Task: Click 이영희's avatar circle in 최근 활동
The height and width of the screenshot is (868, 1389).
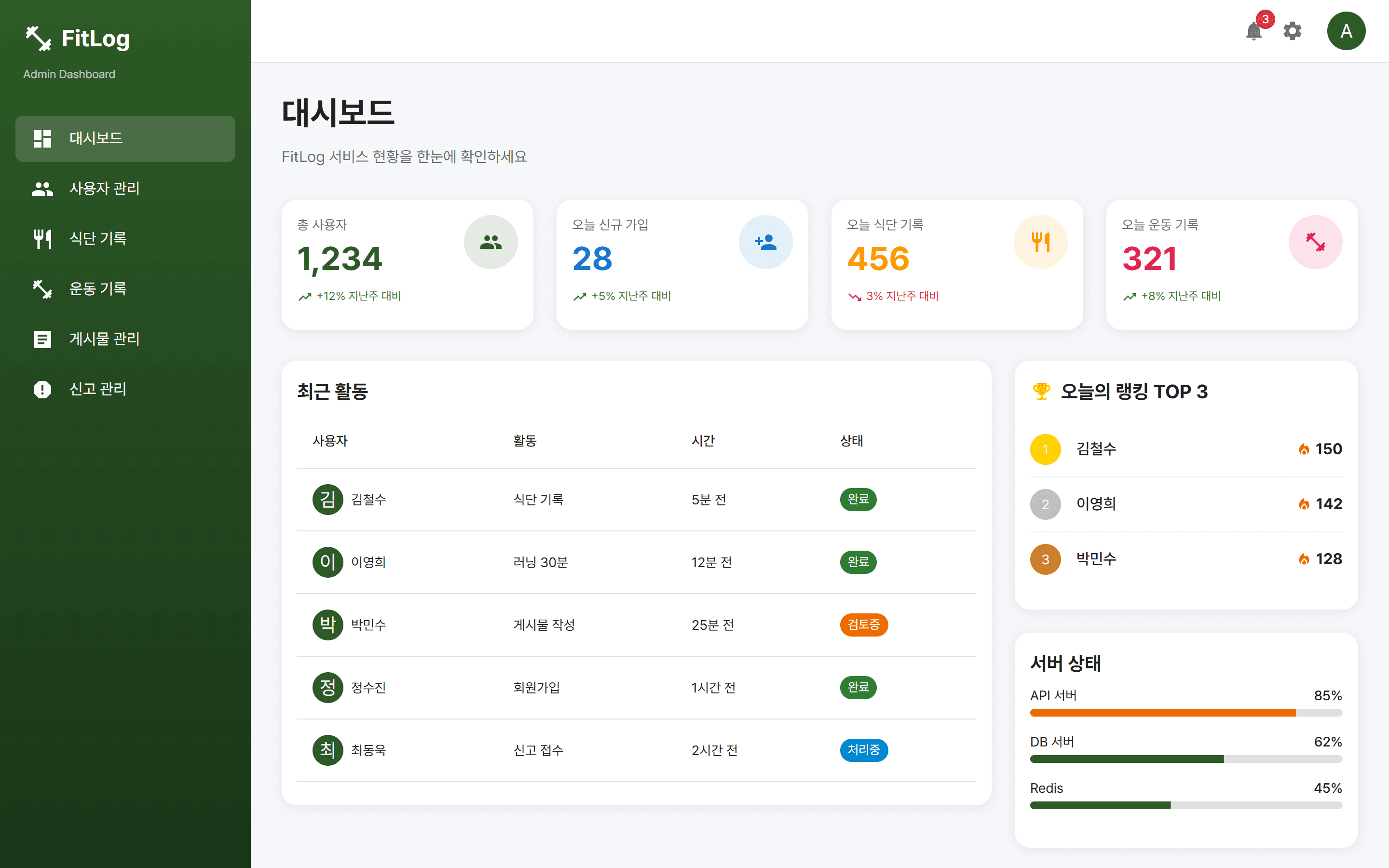Action: [327, 562]
